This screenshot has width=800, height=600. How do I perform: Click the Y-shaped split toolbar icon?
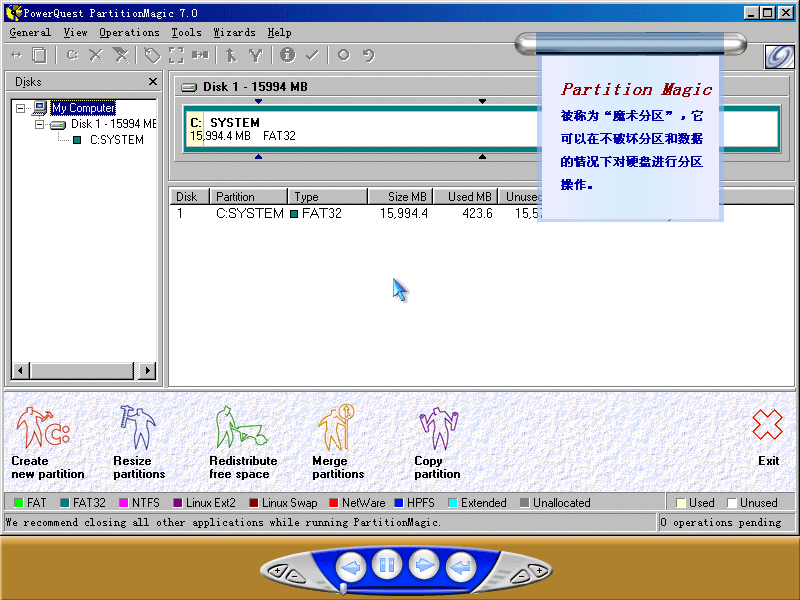(256, 55)
